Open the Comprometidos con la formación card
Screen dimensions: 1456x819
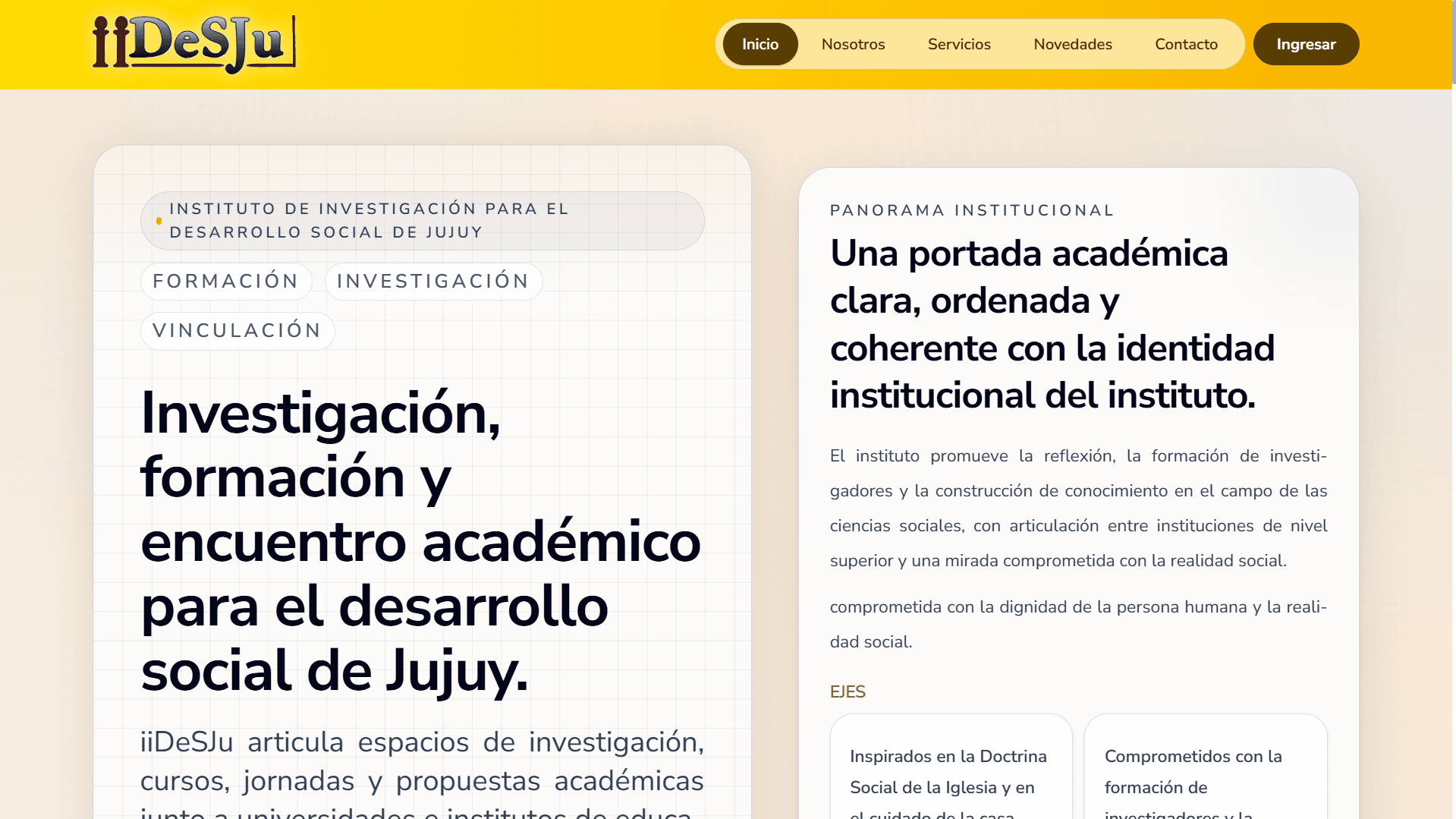click(x=1206, y=767)
